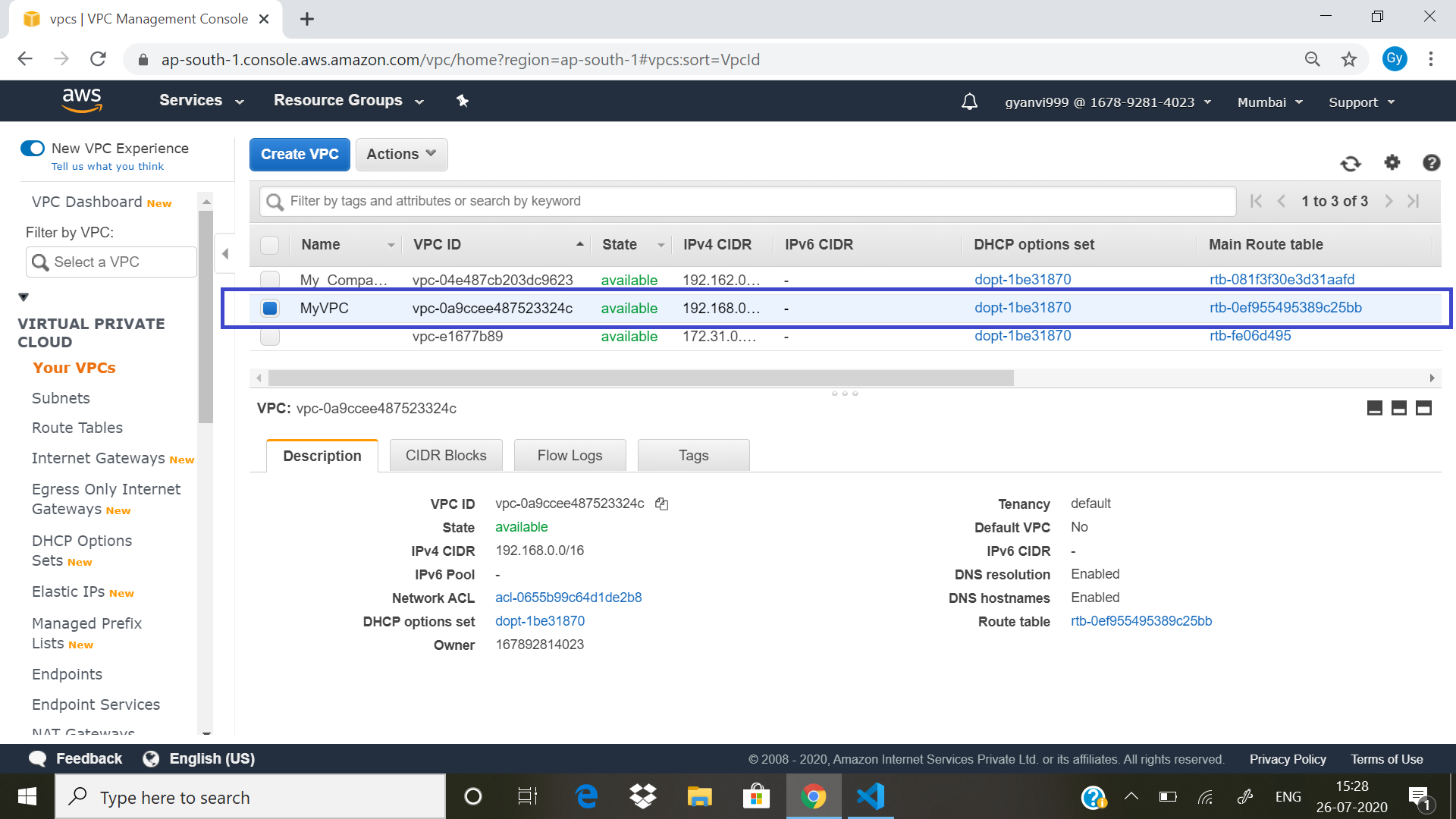Open the table preferences gear icon
This screenshot has height=819, width=1456.
click(1392, 163)
